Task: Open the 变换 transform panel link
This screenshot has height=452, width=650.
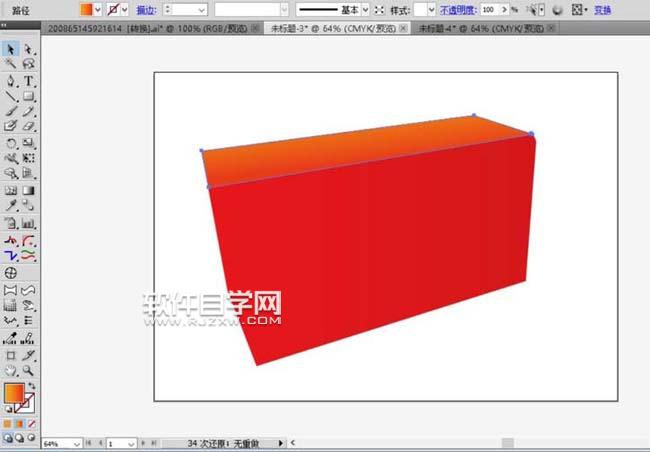Action: pos(603,10)
